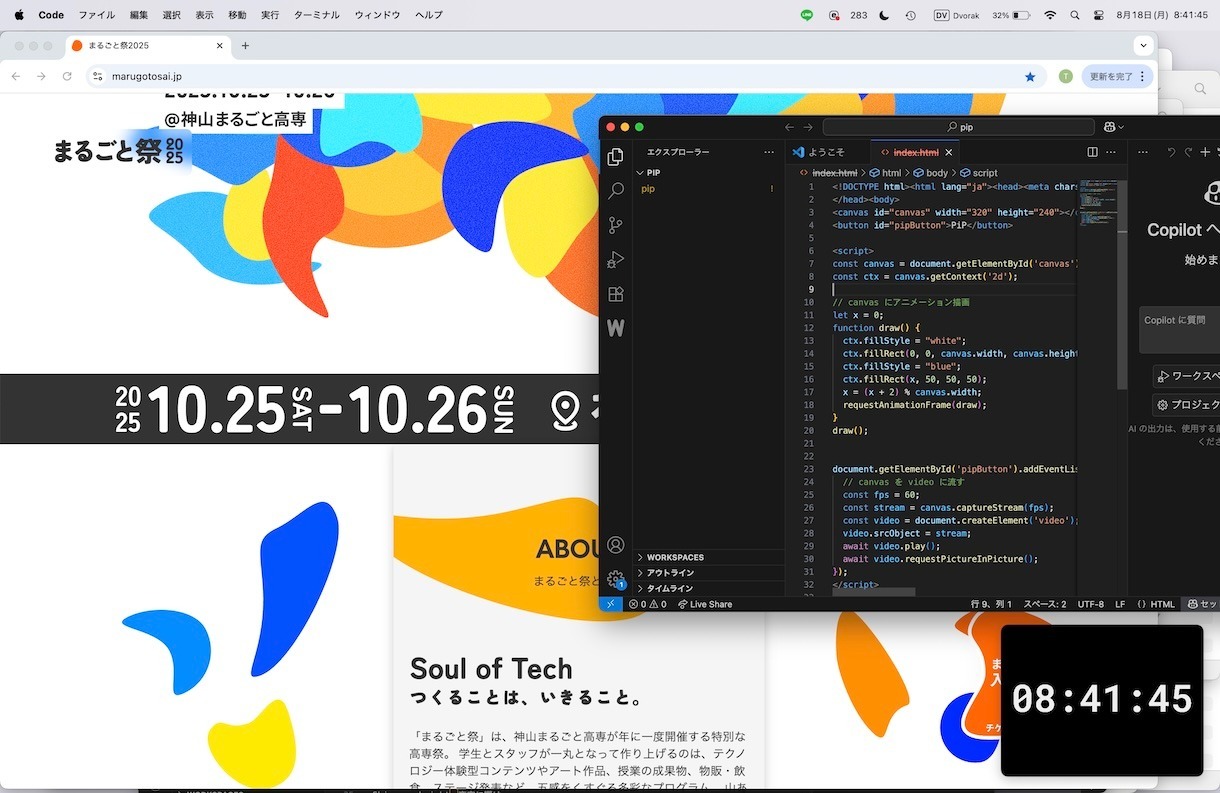Open the Explorer panel more actions ellipsis

pos(769,152)
